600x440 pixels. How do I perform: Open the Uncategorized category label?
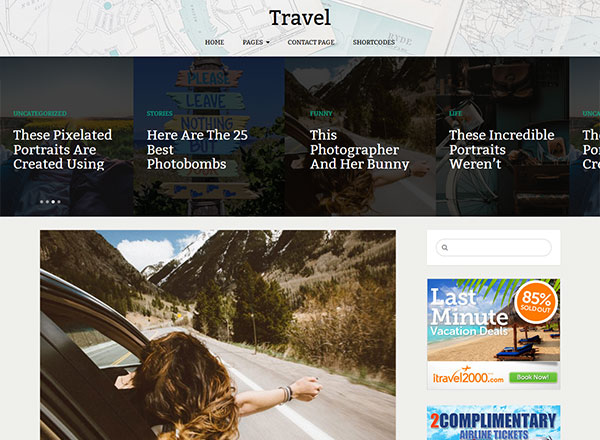tap(40, 113)
